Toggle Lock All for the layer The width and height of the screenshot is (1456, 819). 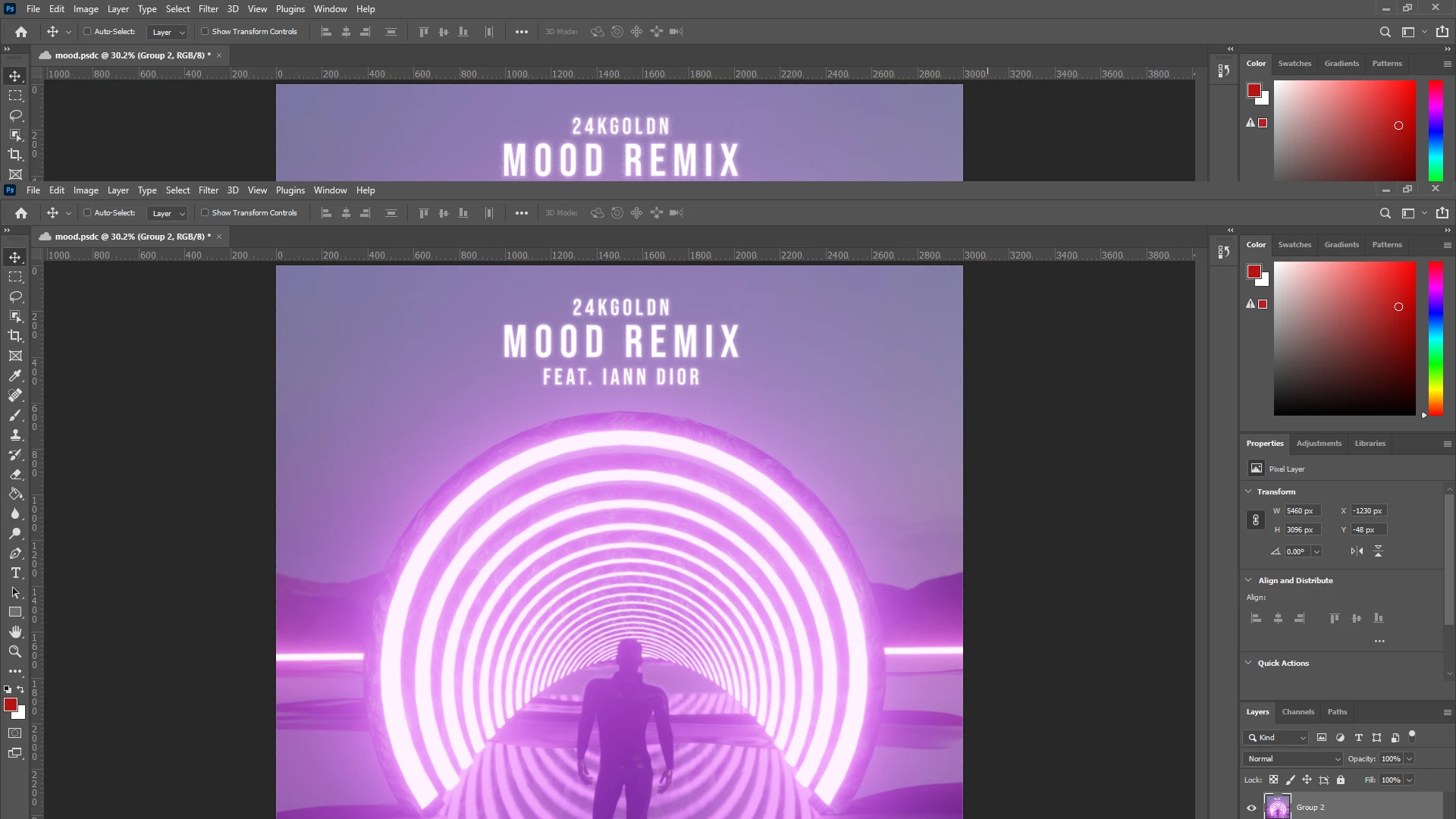click(1341, 780)
